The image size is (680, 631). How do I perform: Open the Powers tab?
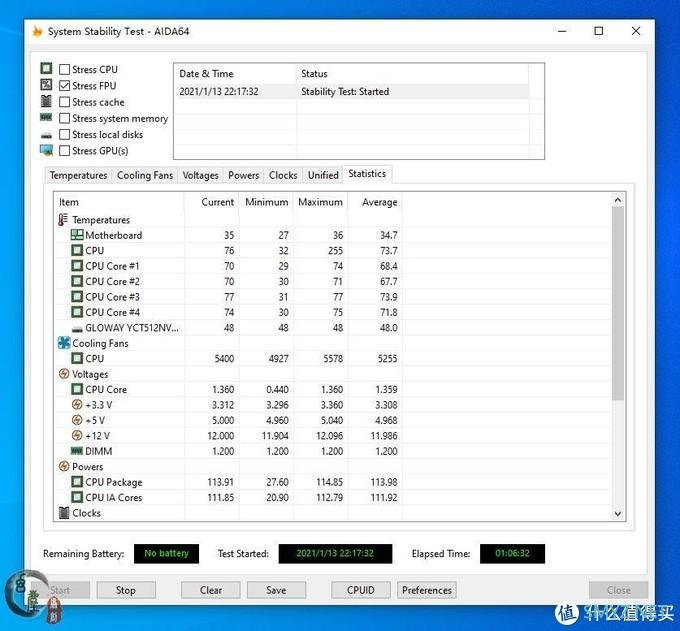pos(243,175)
